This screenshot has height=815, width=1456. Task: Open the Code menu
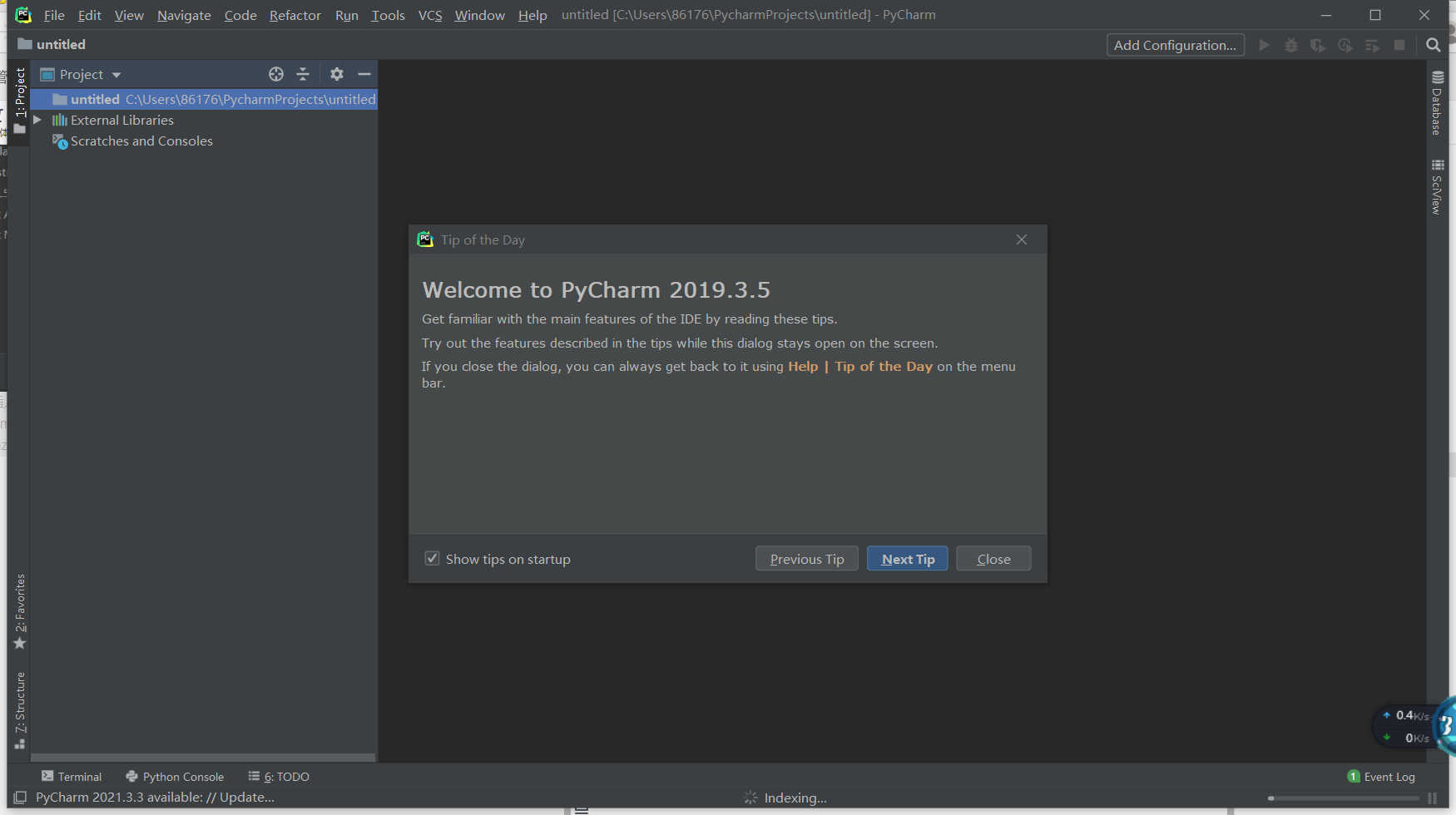pyautogui.click(x=240, y=15)
